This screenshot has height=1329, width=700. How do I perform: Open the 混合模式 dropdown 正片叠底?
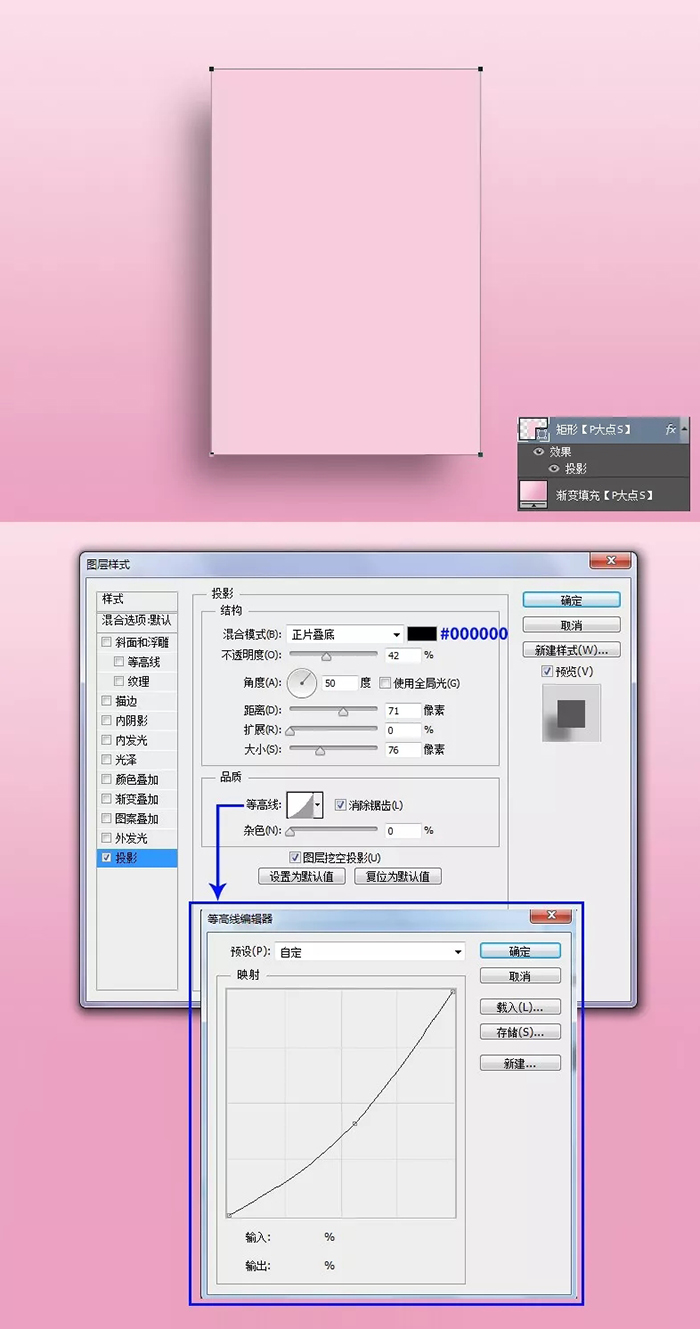pyautogui.click(x=345, y=634)
